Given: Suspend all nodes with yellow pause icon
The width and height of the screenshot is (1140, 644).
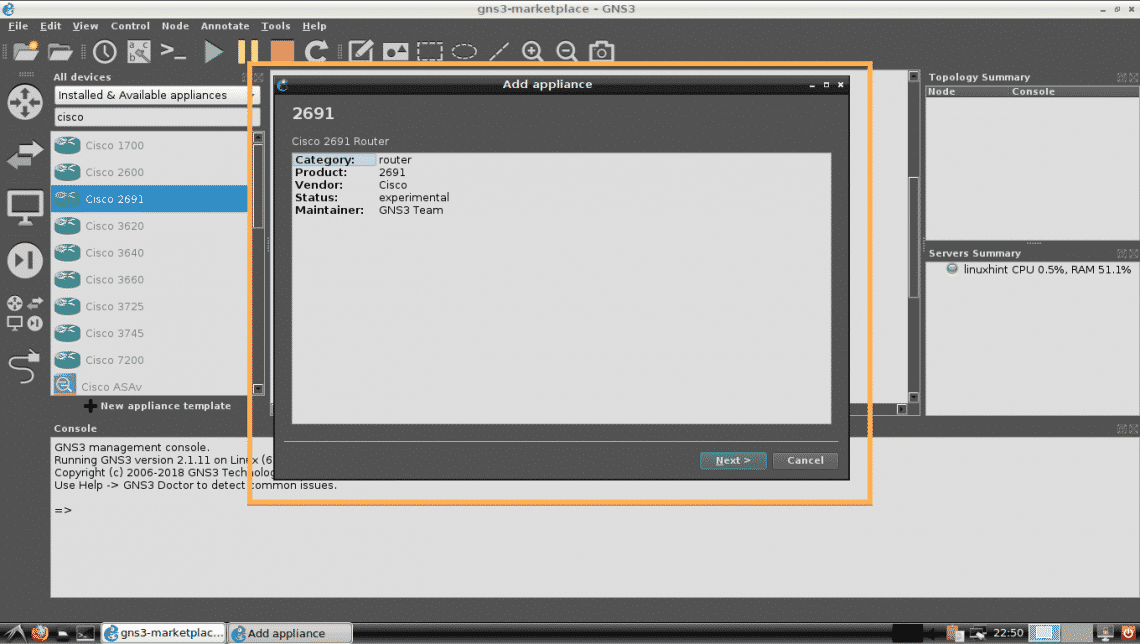Looking at the screenshot, I should pyautogui.click(x=248, y=52).
